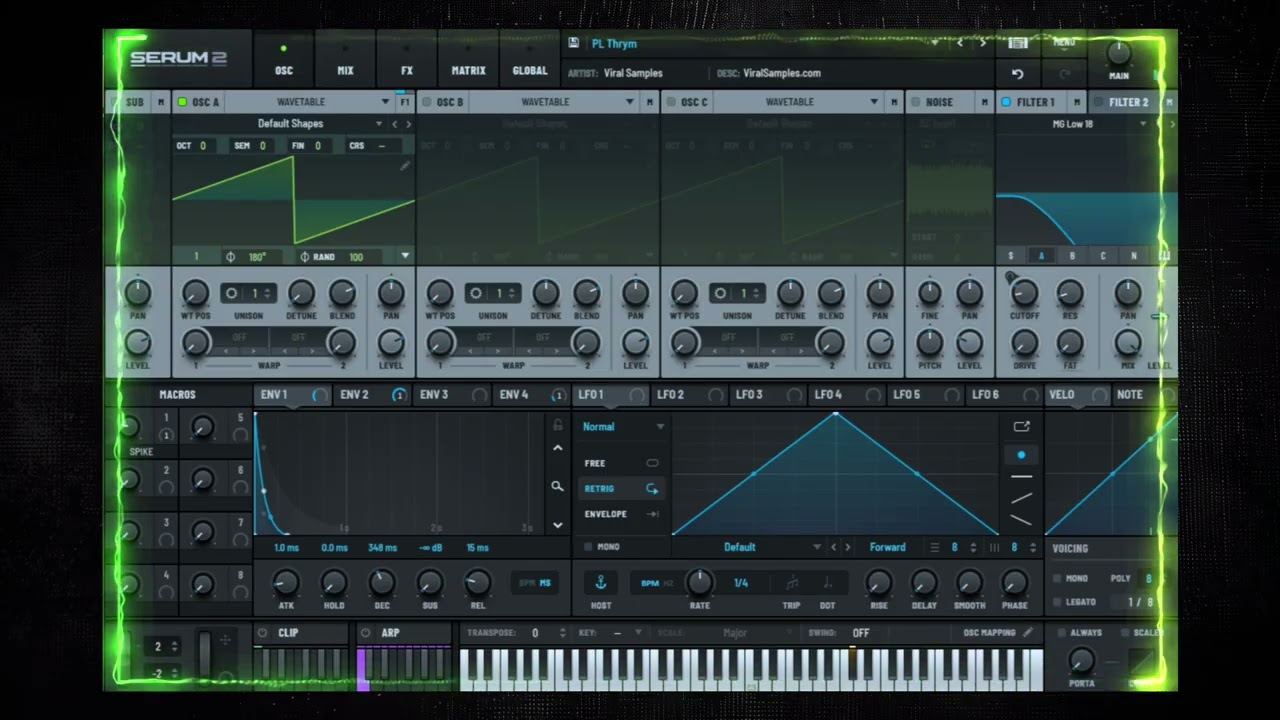Enable the LFO MONO checkbox
The width and height of the screenshot is (1280, 720).
pos(588,547)
